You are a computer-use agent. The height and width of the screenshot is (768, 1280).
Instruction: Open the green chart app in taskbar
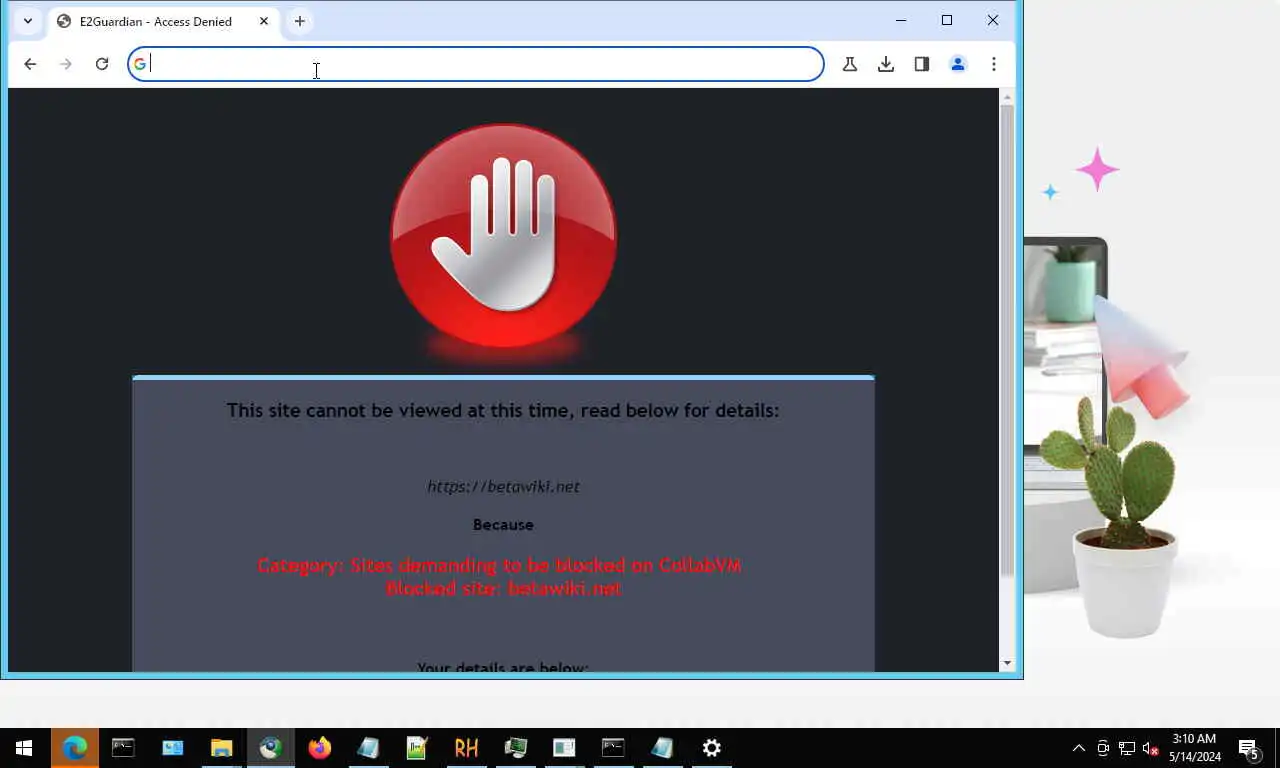tap(417, 748)
